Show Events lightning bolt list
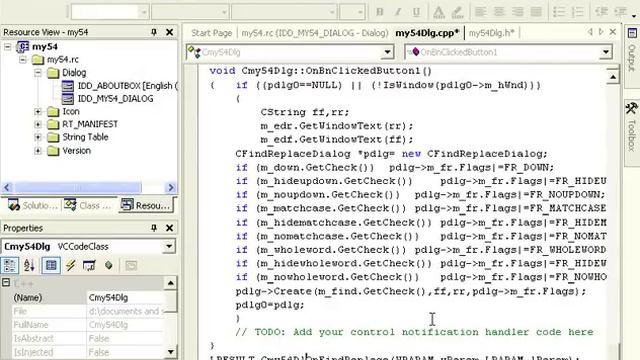Screen dimensions: 640x360 point(71,266)
